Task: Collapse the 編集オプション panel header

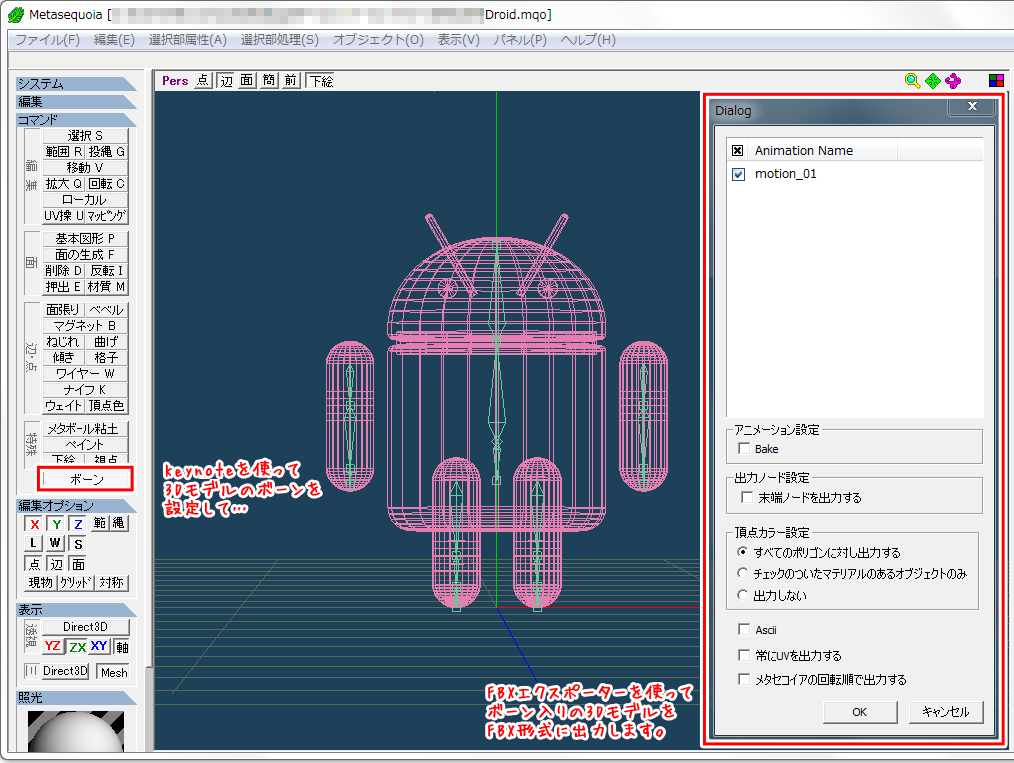Action: point(76,506)
